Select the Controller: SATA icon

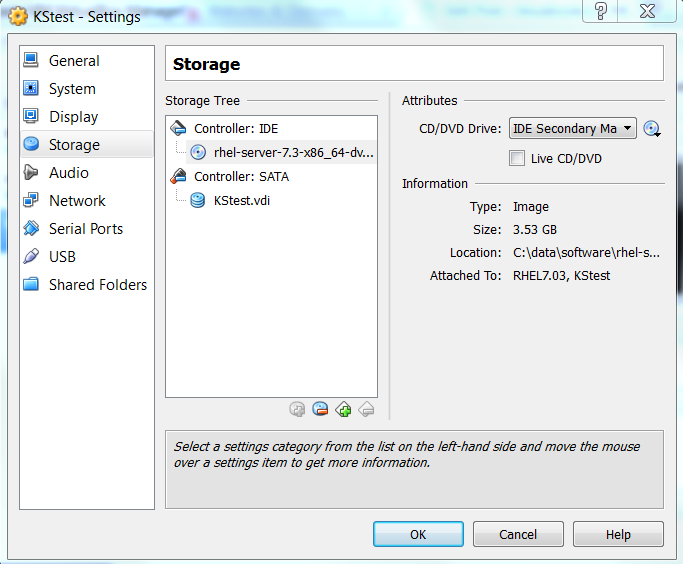[178, 176]
